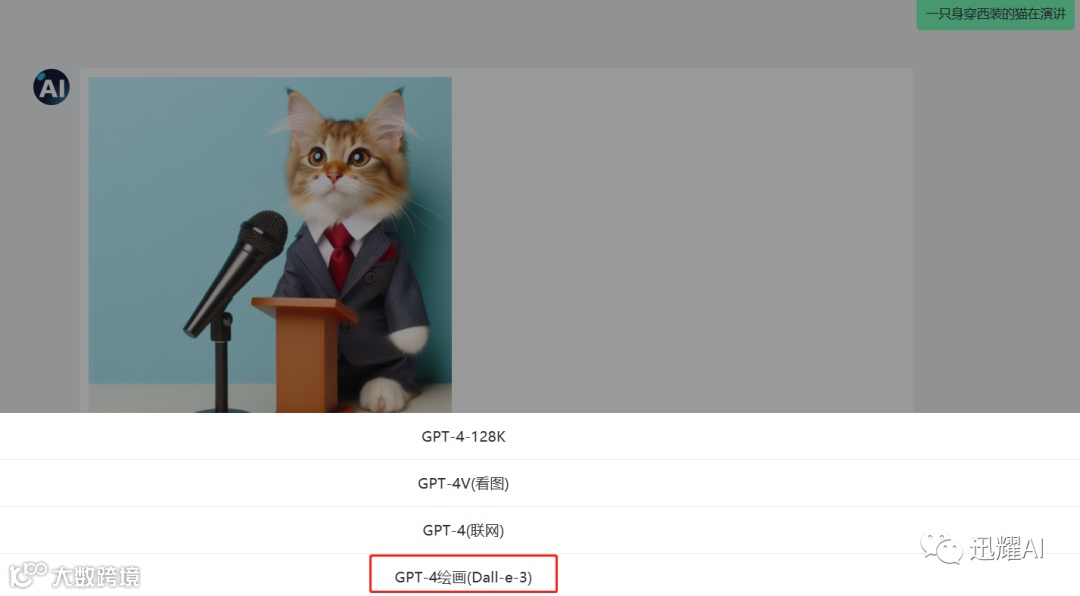Select GPT-4绘画(Dall-e-3) highlighted in red
The height and width of the screenshot is (596, 1080).
pyautogui.click(x=464, y=576)
